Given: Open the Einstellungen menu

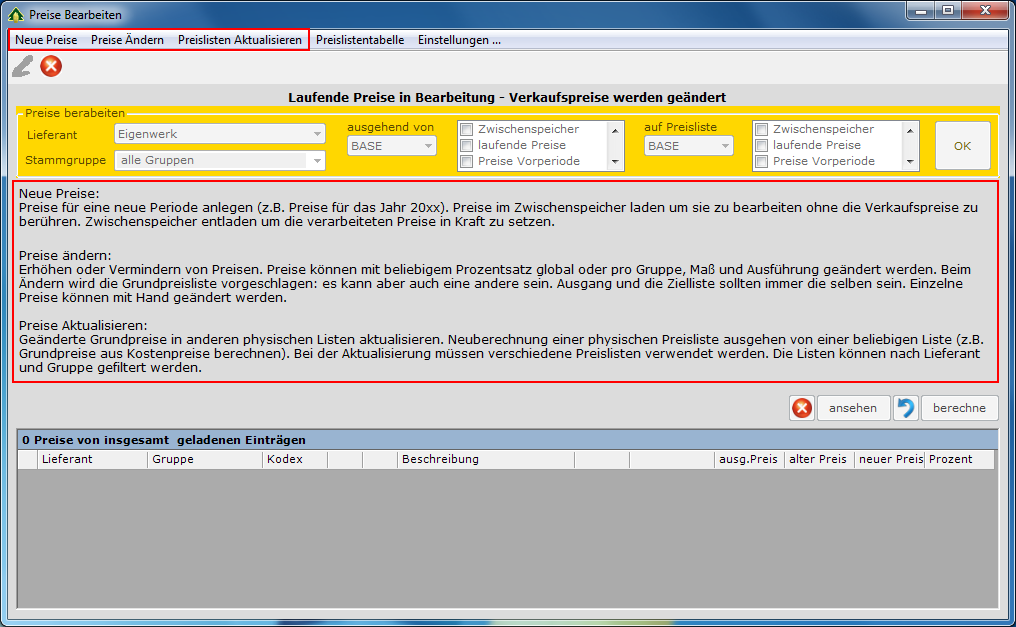Looking at the screenshot, I should 459,40.
